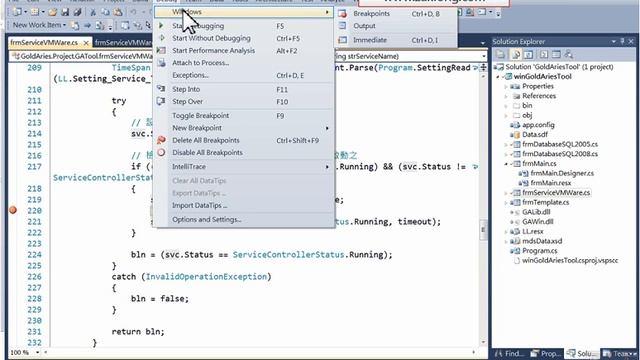The height and width of the screenshot is (360, 640).
Task: Open the class navigation combo box
Action: 82,56
